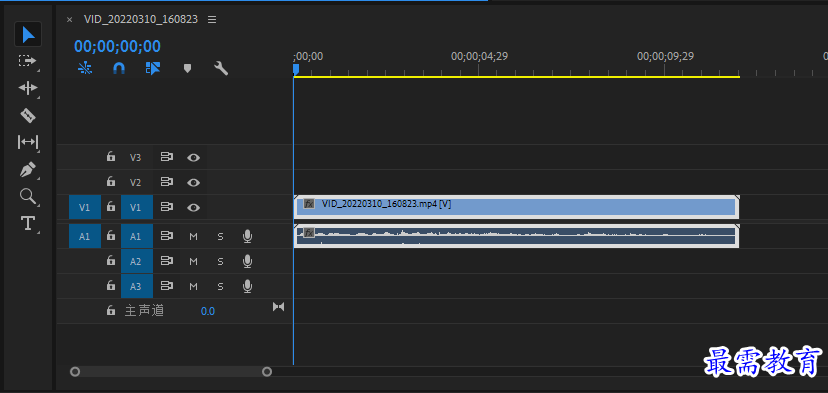The image size is (828, 393).
Task: Select the Razor tool
Action: coord(27,115)
